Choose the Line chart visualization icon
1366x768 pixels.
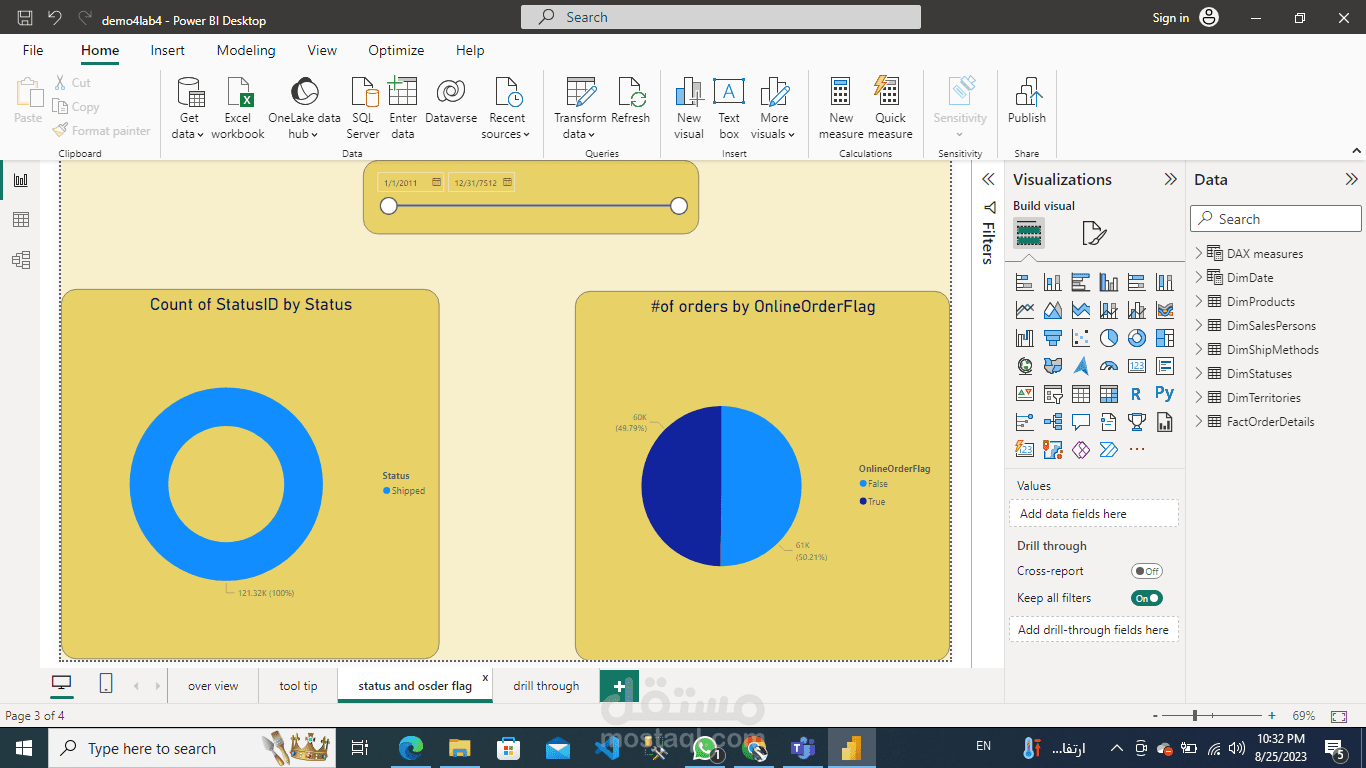pos(1024,310)
